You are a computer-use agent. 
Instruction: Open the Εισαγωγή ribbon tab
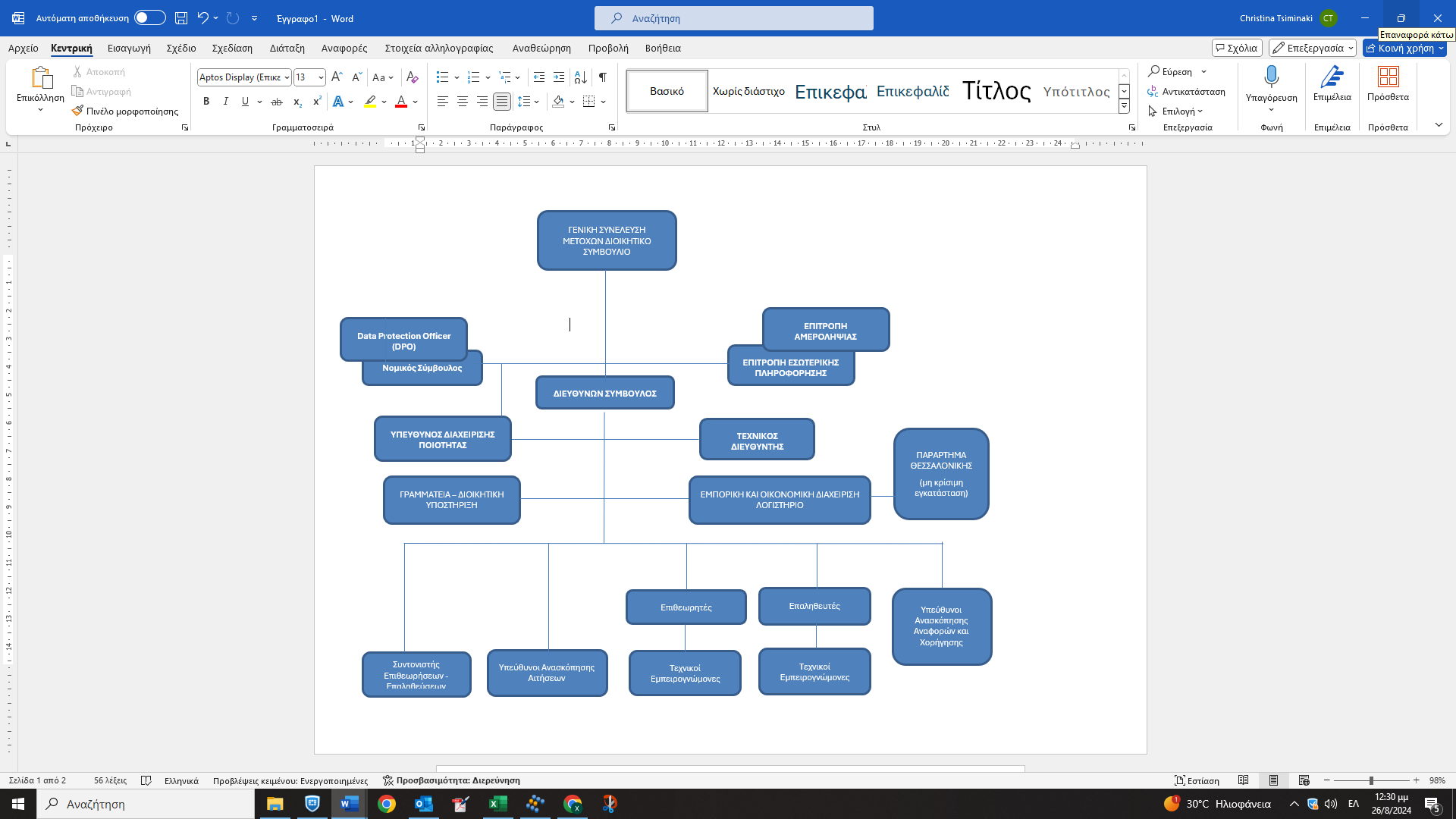coord(129,48)
